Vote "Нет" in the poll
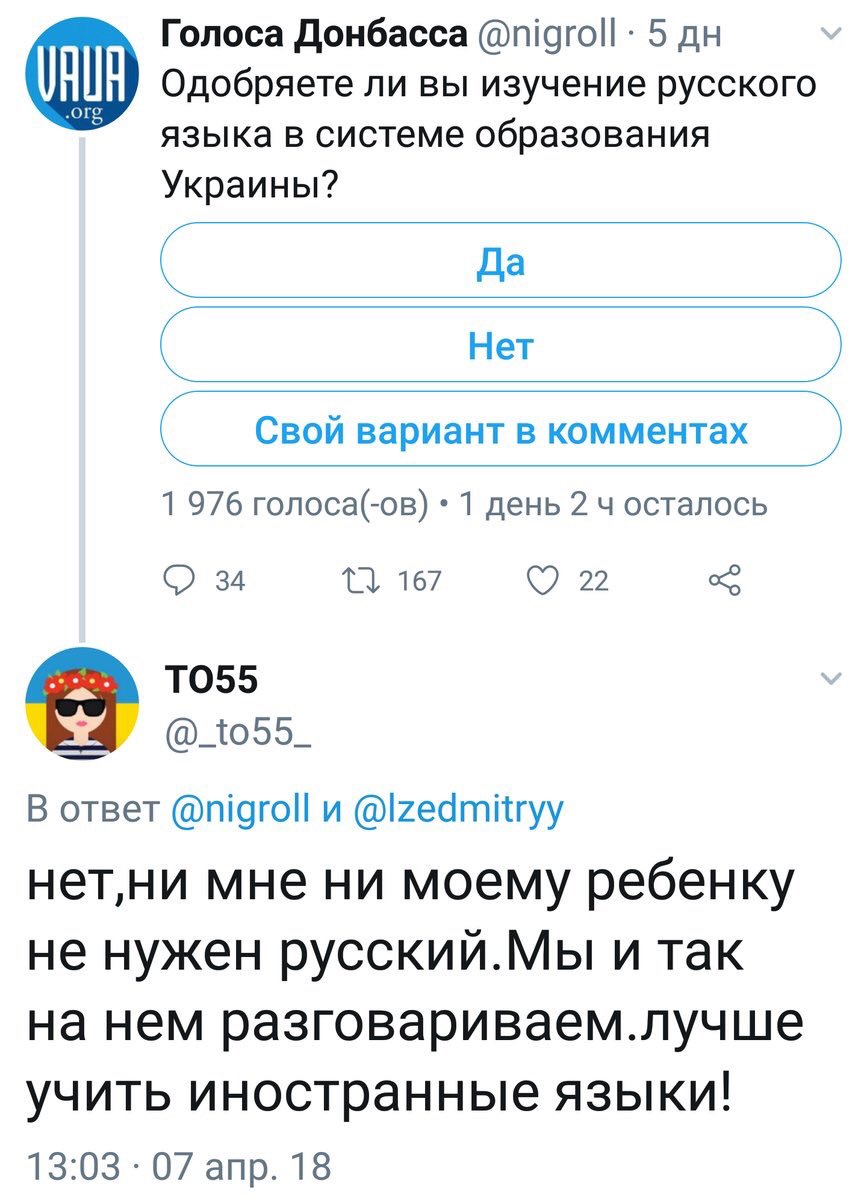The width and height of the screenshot is (867, 1199). click(x=499, y=347)
